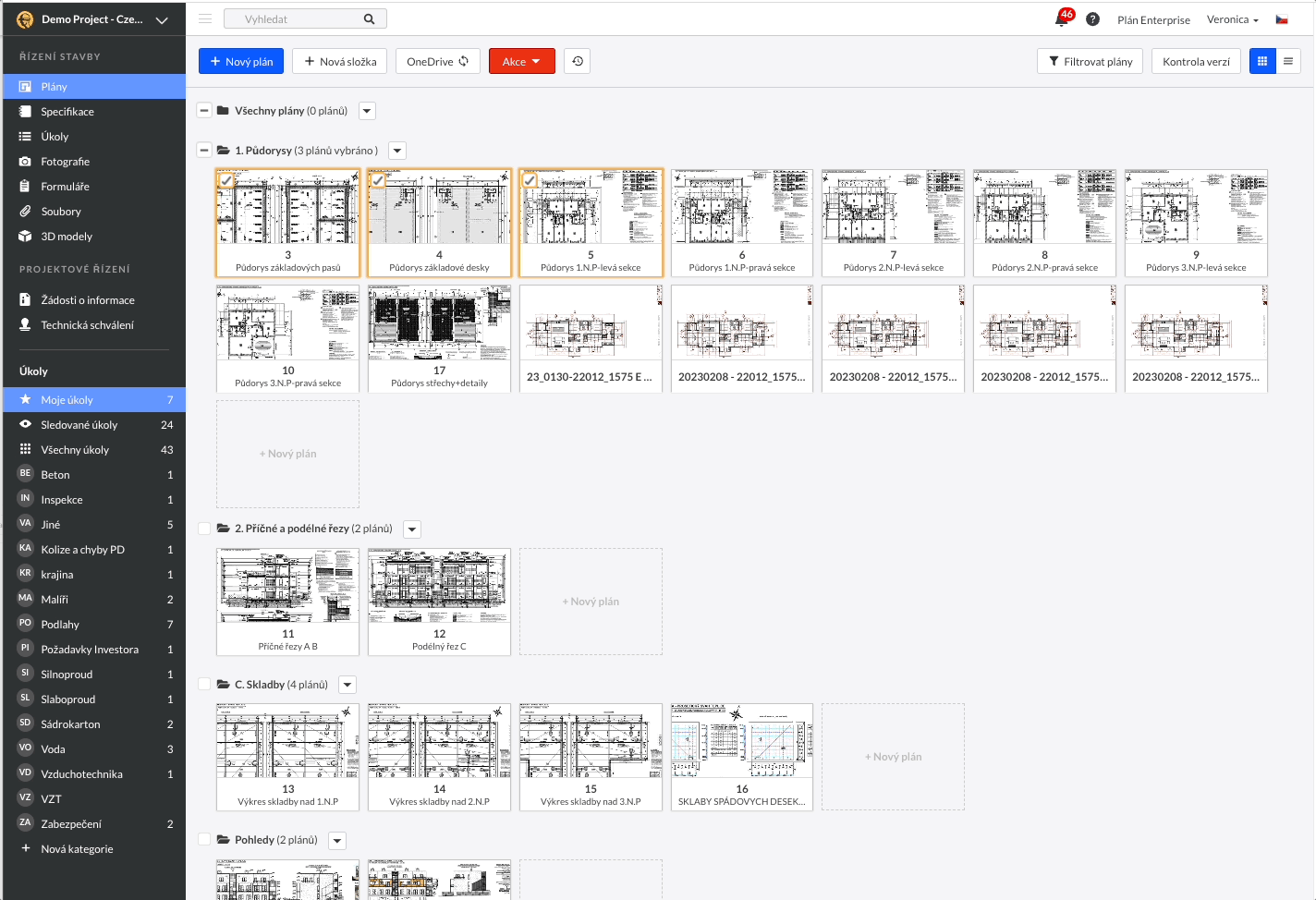Viewport: 1316px width, 900px height.
Task: Click the Žádosti o informace document icon
Action: (25, 299)
